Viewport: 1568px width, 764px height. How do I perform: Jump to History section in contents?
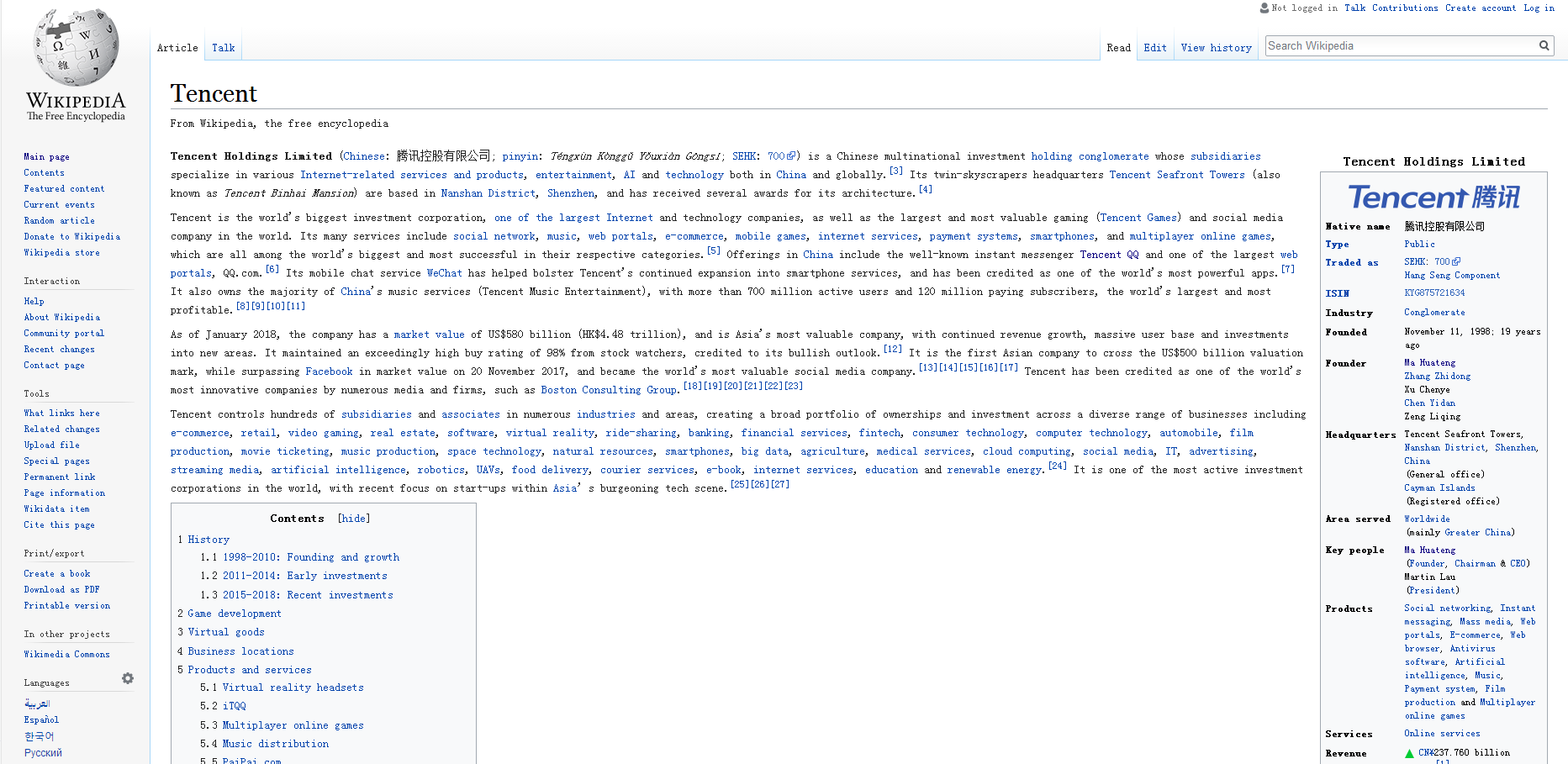click(209, 540)
